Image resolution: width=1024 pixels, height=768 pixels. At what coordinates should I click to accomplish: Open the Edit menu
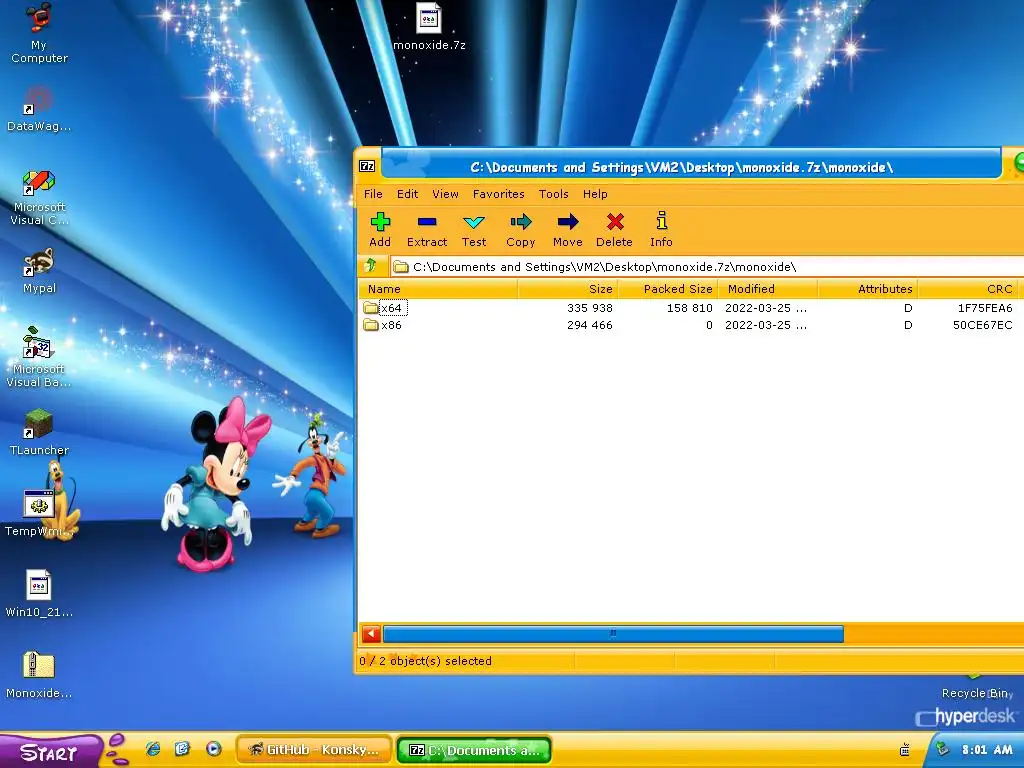coord(408,194)
